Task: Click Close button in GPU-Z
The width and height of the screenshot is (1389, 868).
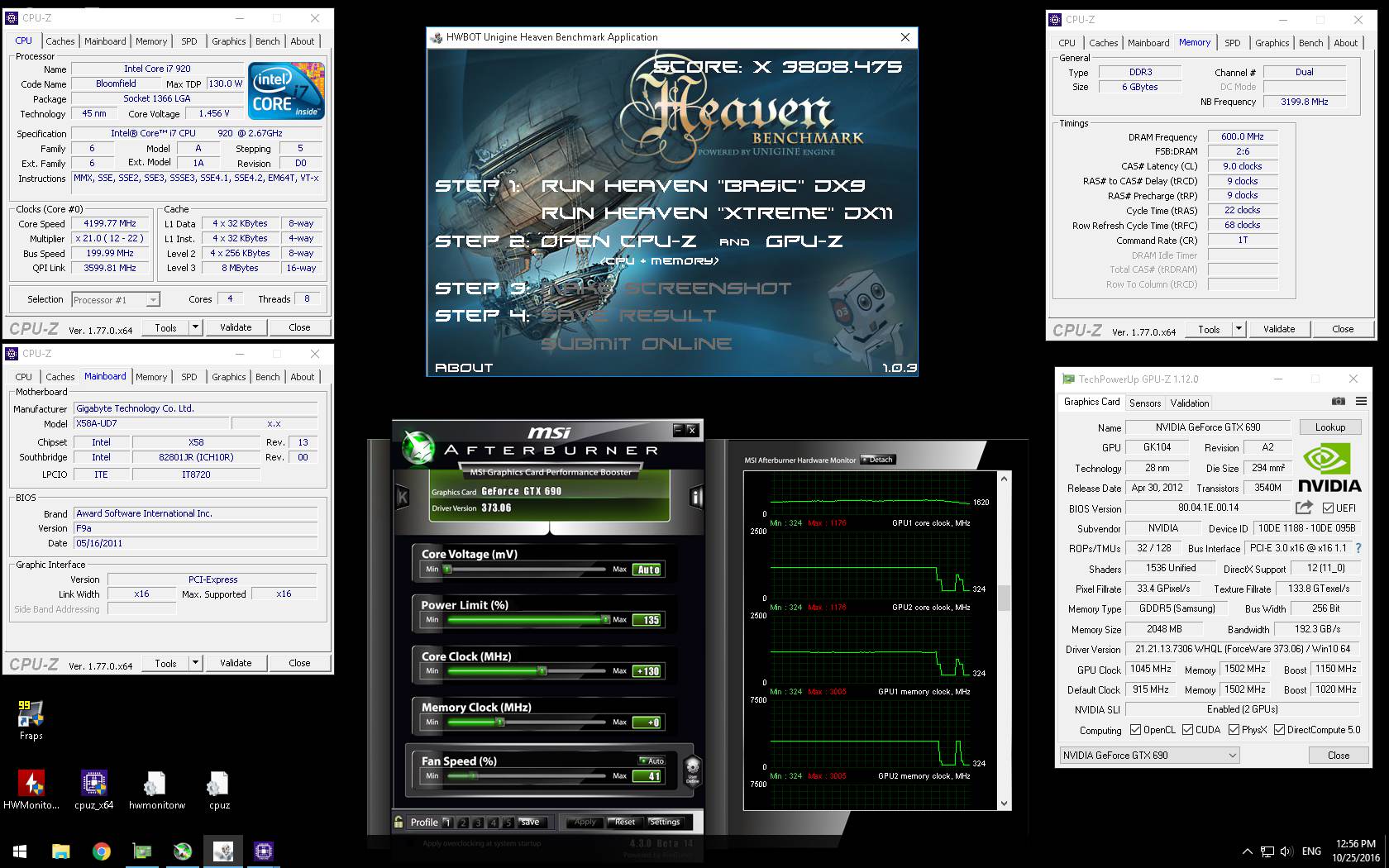Action: click(x=1339, y=755)
